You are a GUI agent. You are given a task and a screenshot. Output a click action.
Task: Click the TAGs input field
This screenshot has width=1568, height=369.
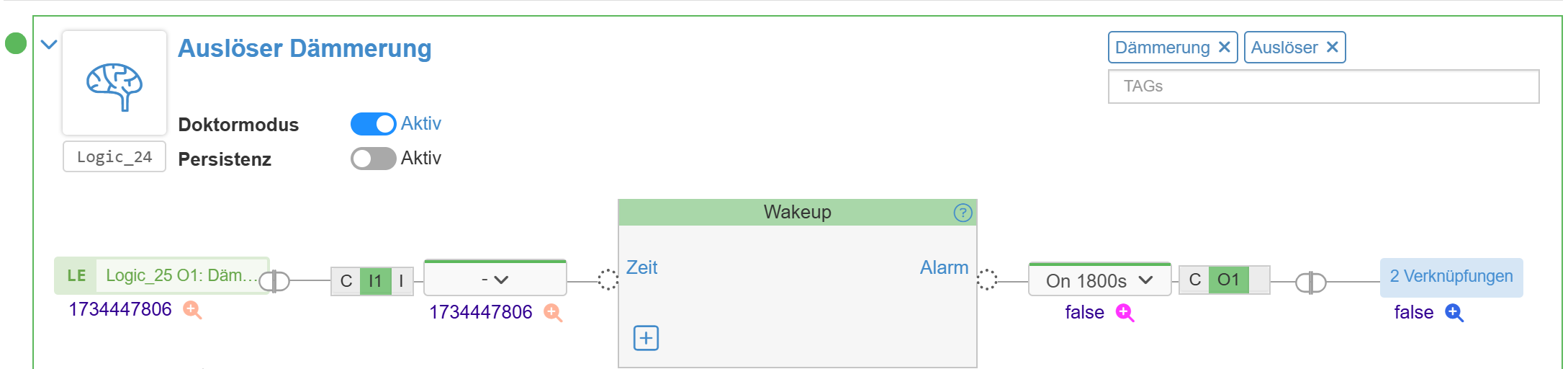pyautogui.click(x=1323, y=86)
